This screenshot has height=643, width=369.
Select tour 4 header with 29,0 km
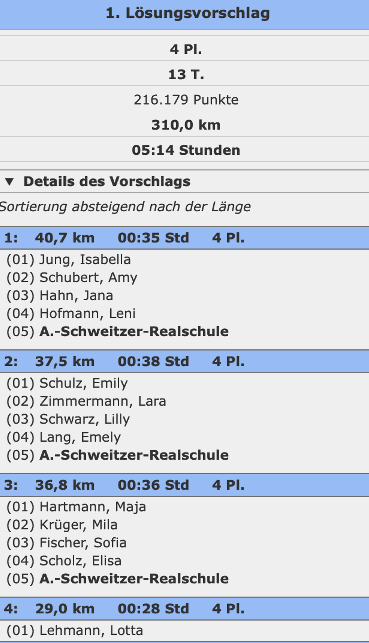[x=184, y=609]
